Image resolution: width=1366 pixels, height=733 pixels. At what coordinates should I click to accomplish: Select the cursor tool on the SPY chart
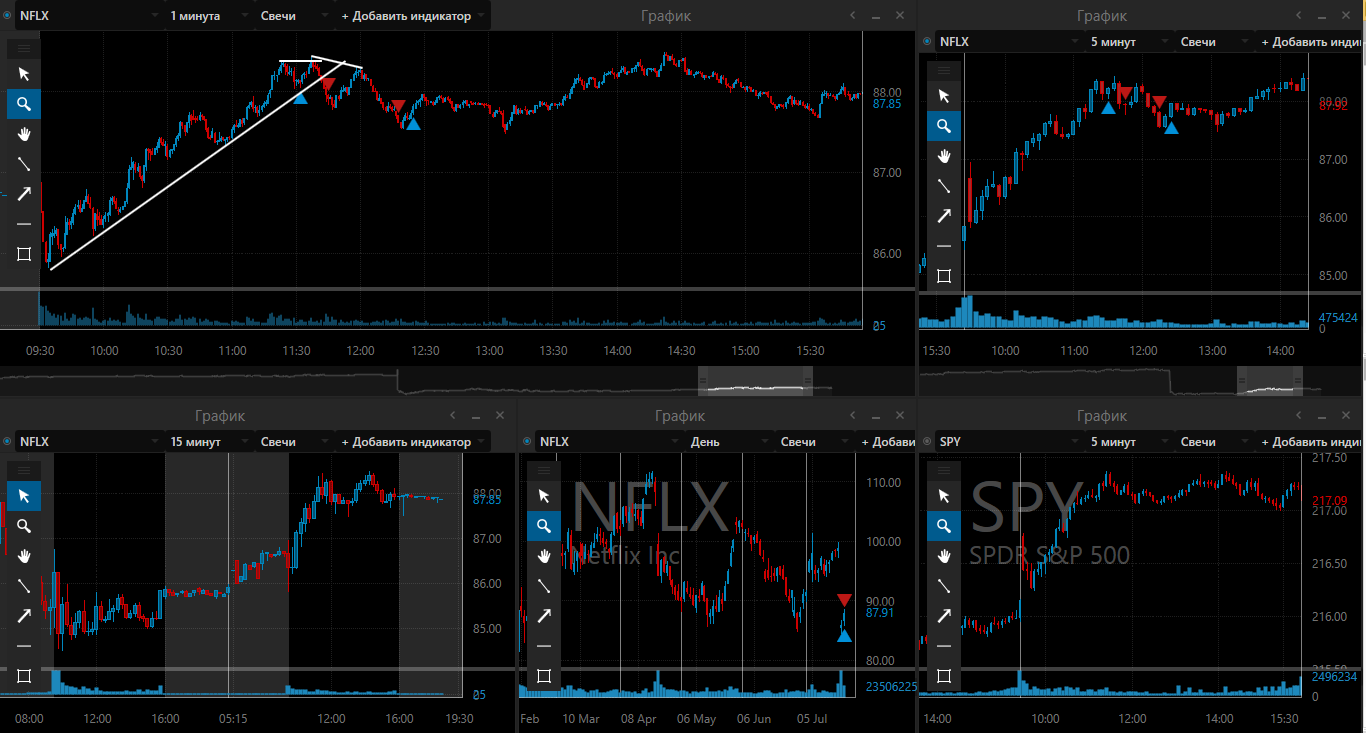[944, 496]
